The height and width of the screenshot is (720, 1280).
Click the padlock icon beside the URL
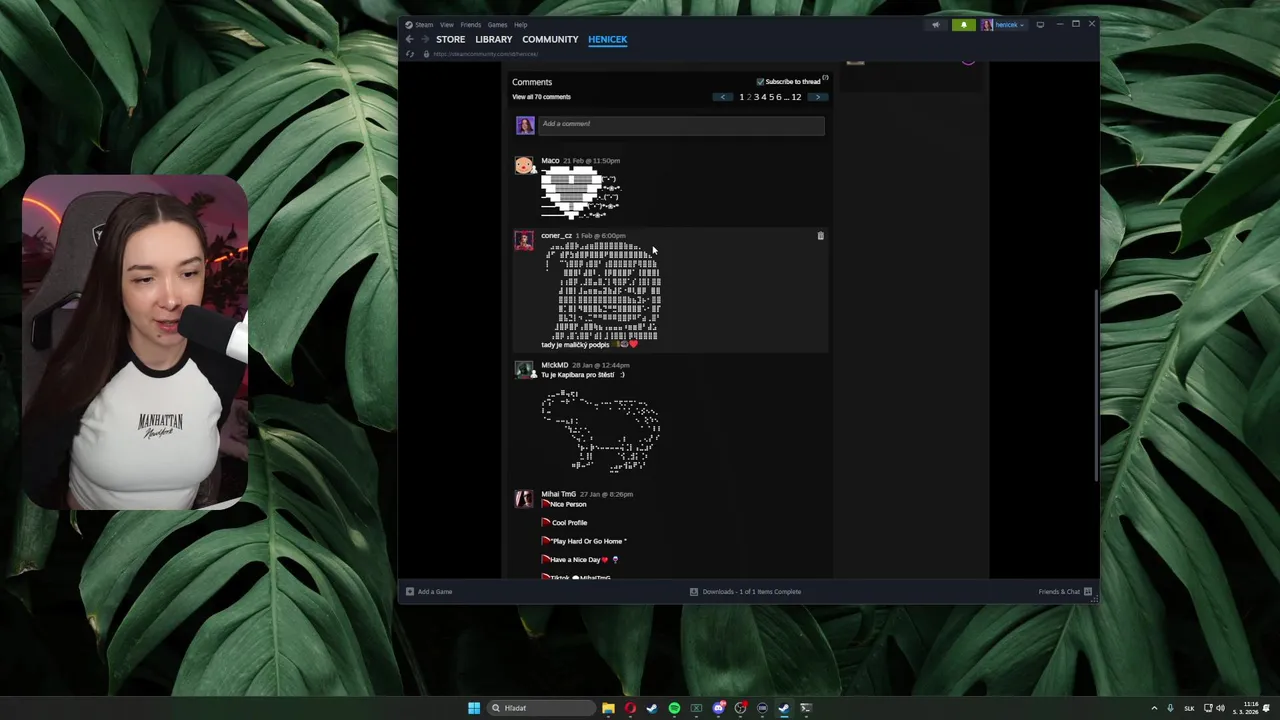tap(426, 54)
